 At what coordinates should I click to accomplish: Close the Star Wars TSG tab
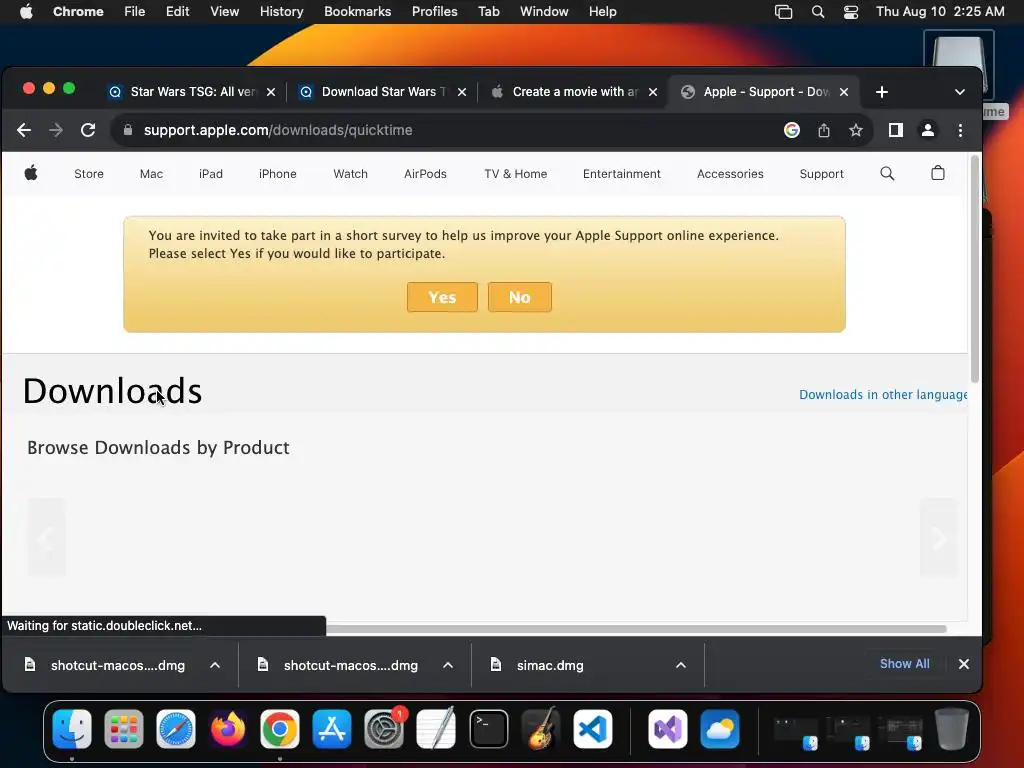click(271, 92)
